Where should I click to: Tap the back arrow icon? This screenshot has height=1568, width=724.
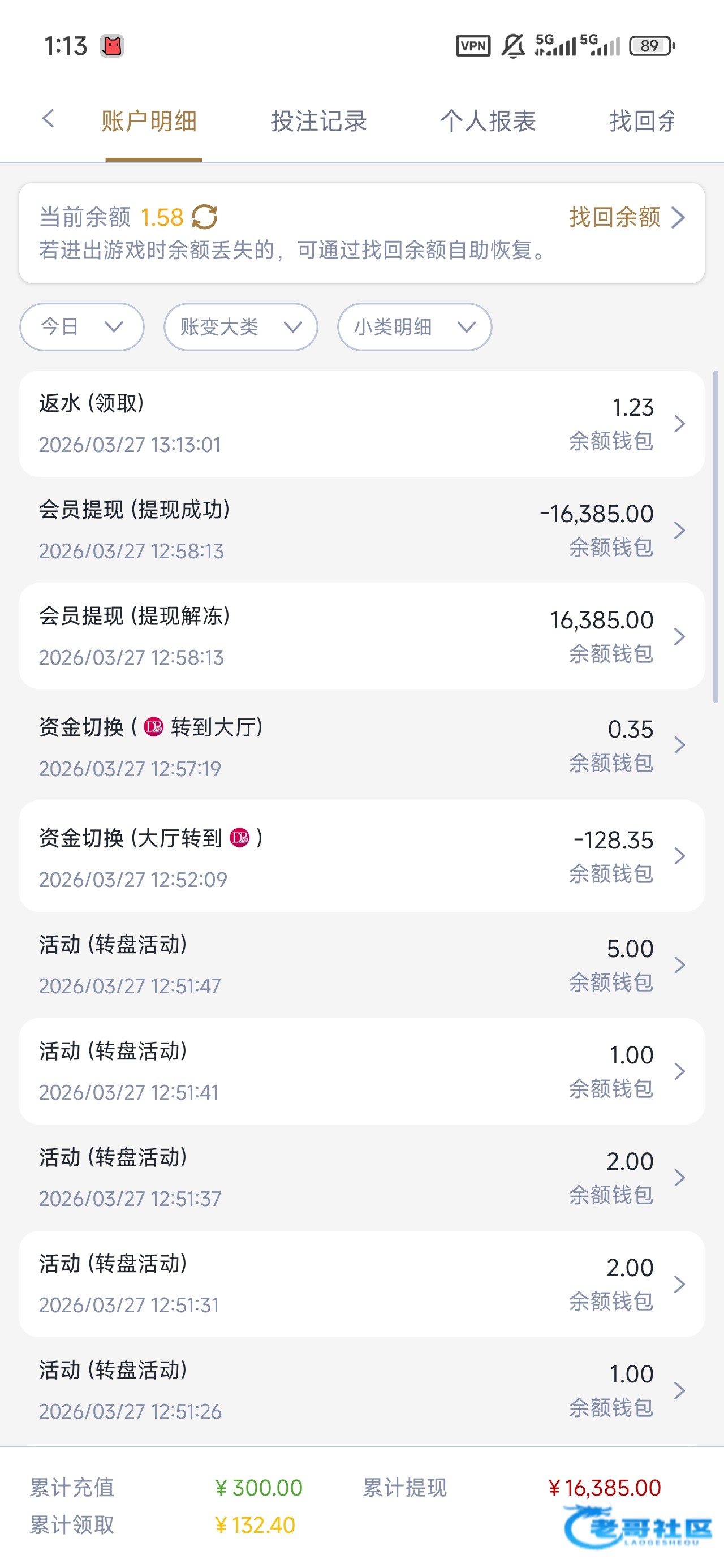tap(49, 119)
